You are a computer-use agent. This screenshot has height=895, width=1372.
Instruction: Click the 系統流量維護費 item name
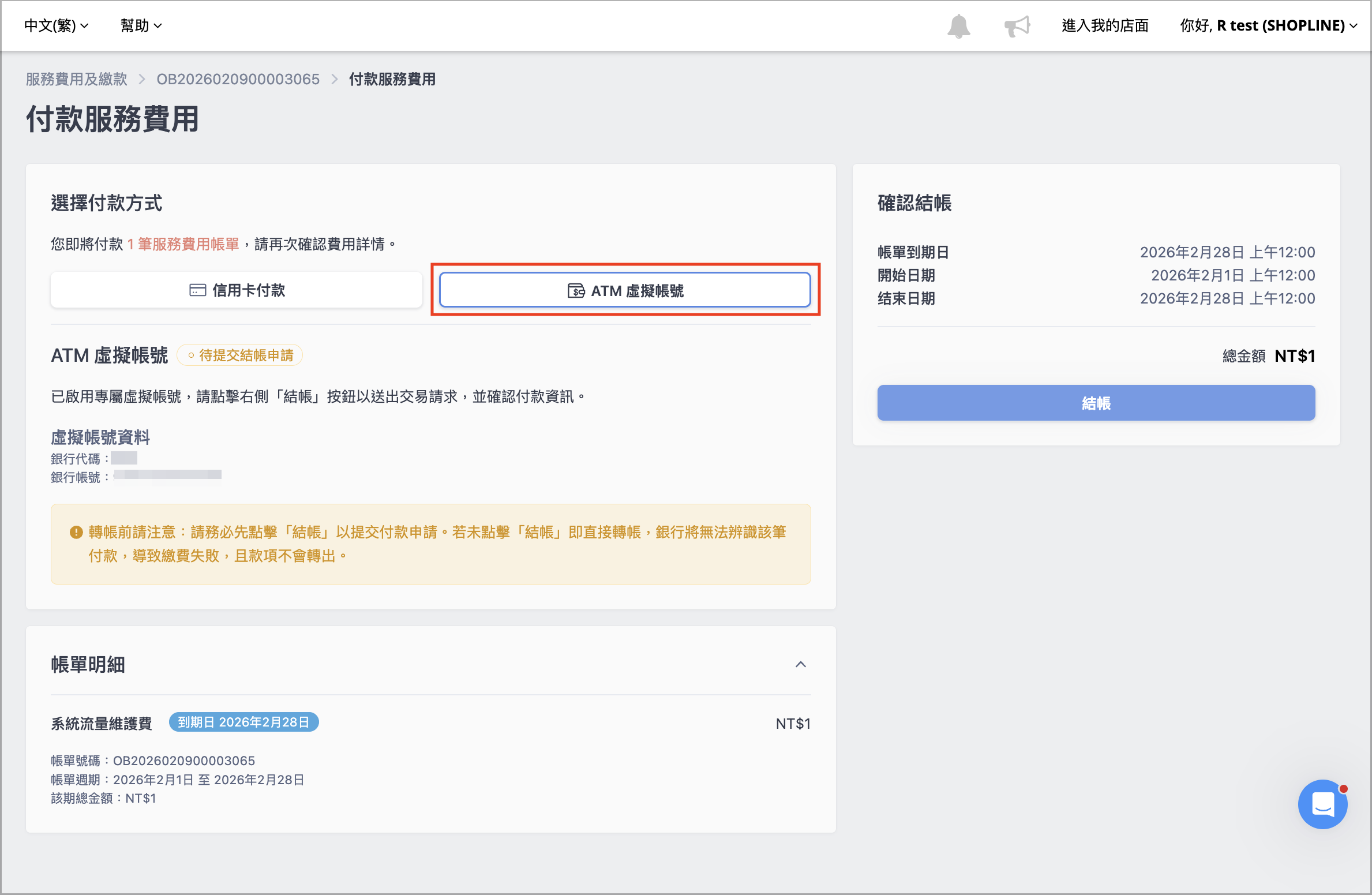click(x=101, y=723)
